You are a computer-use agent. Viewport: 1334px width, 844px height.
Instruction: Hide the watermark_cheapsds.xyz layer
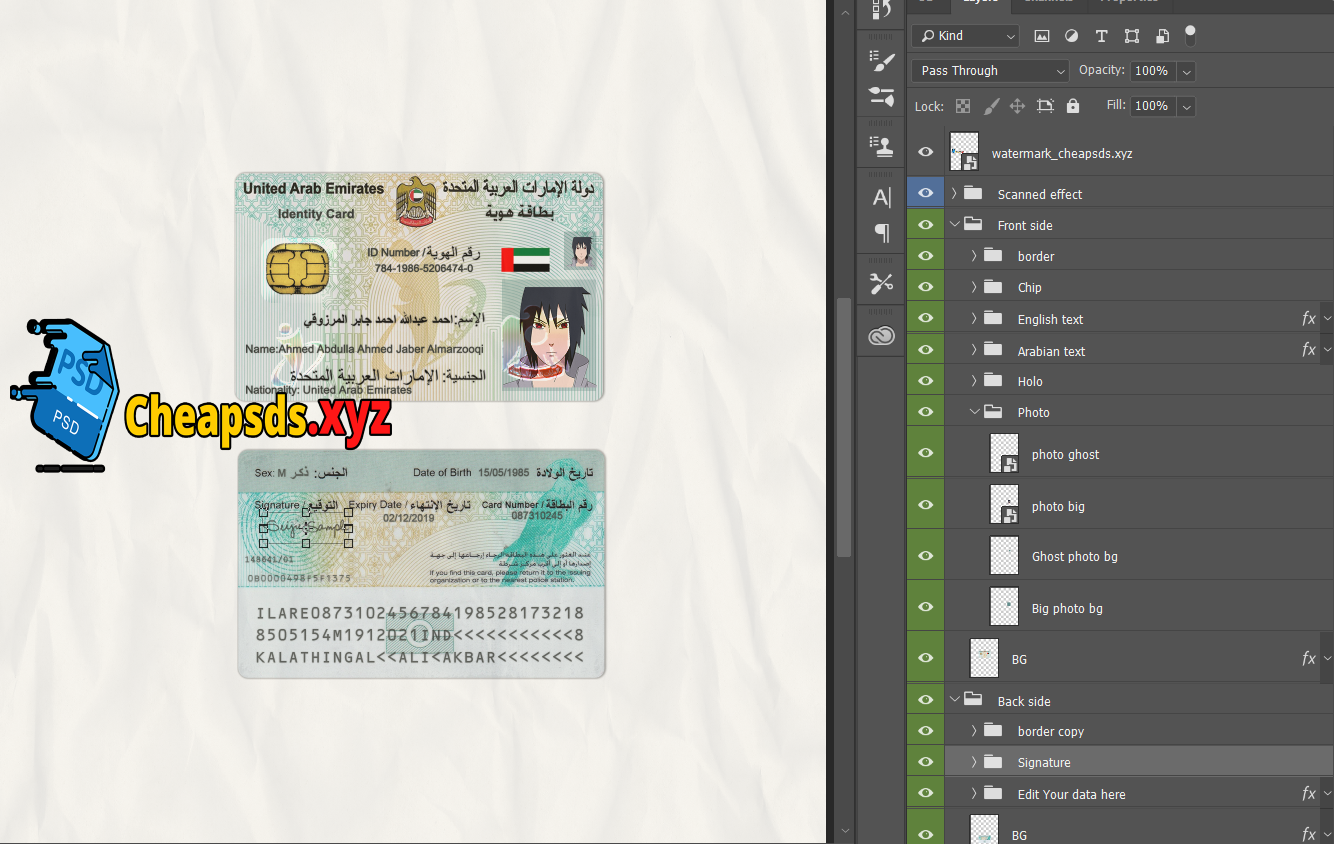pyautogui.click(x=926, y=153)
